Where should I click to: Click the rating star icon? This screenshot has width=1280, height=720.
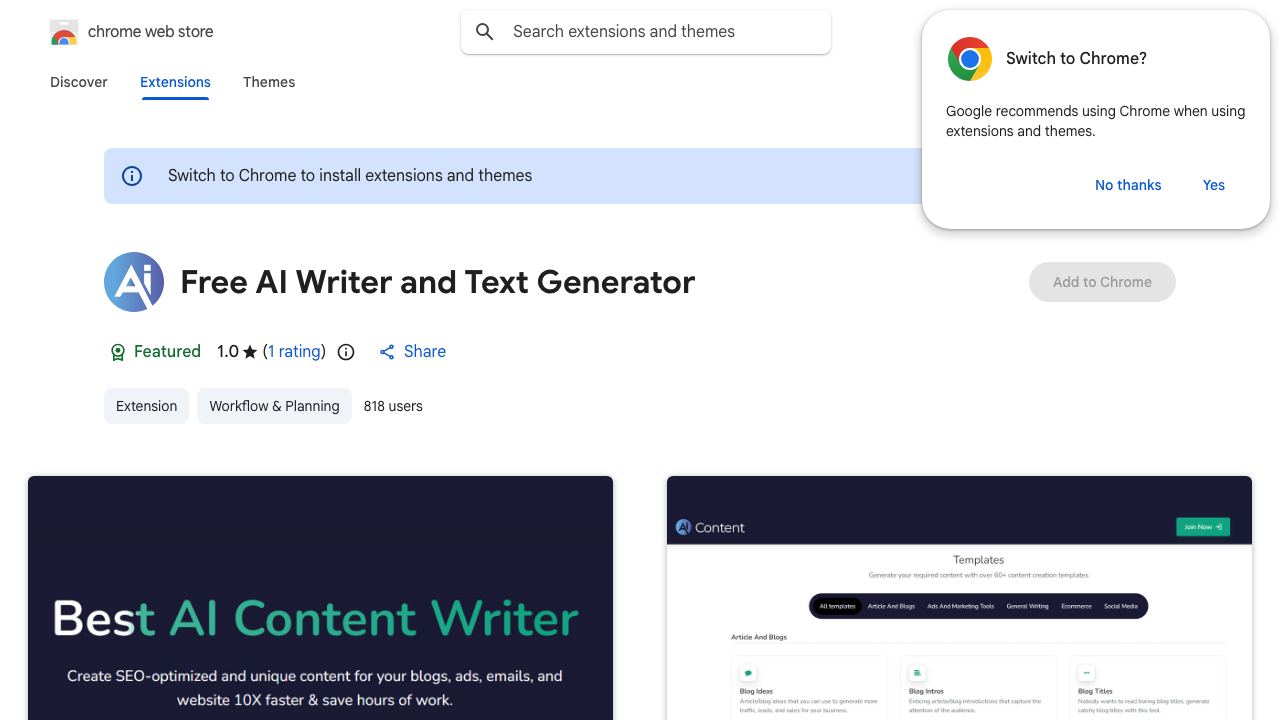coord(250,352)
